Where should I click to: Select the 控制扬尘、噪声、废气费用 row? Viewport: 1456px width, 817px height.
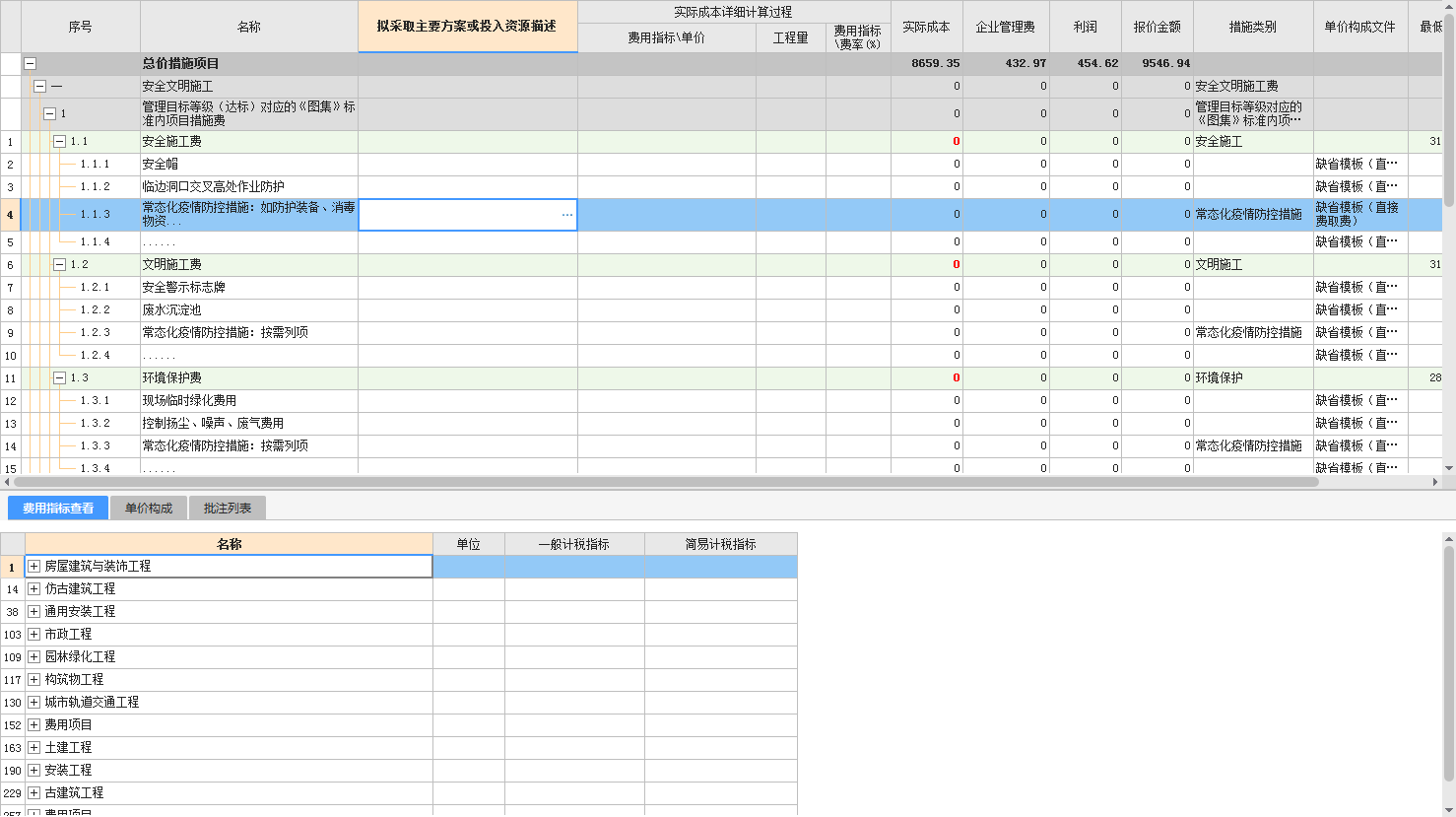coord(249,424)
